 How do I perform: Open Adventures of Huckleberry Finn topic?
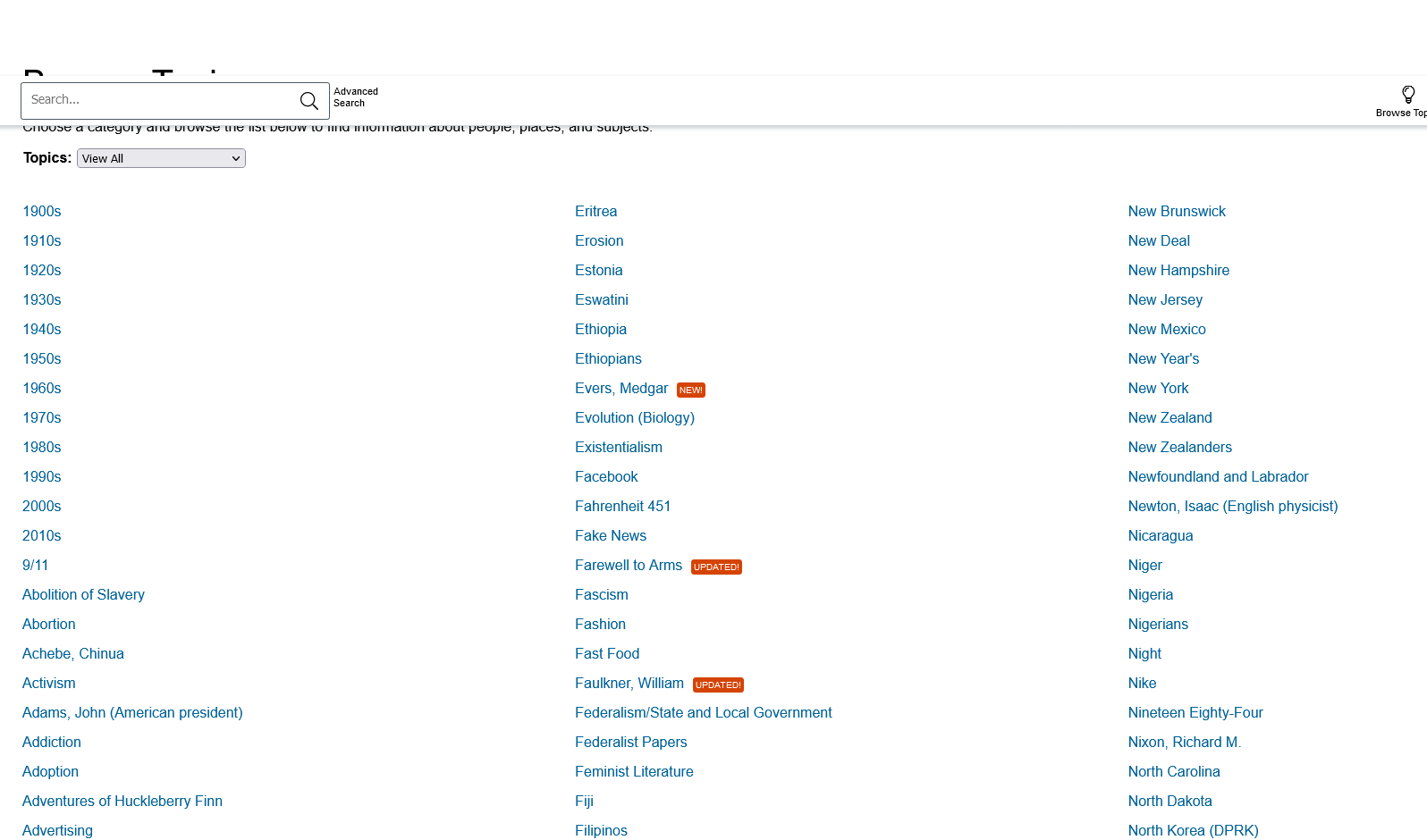[122, 802]
